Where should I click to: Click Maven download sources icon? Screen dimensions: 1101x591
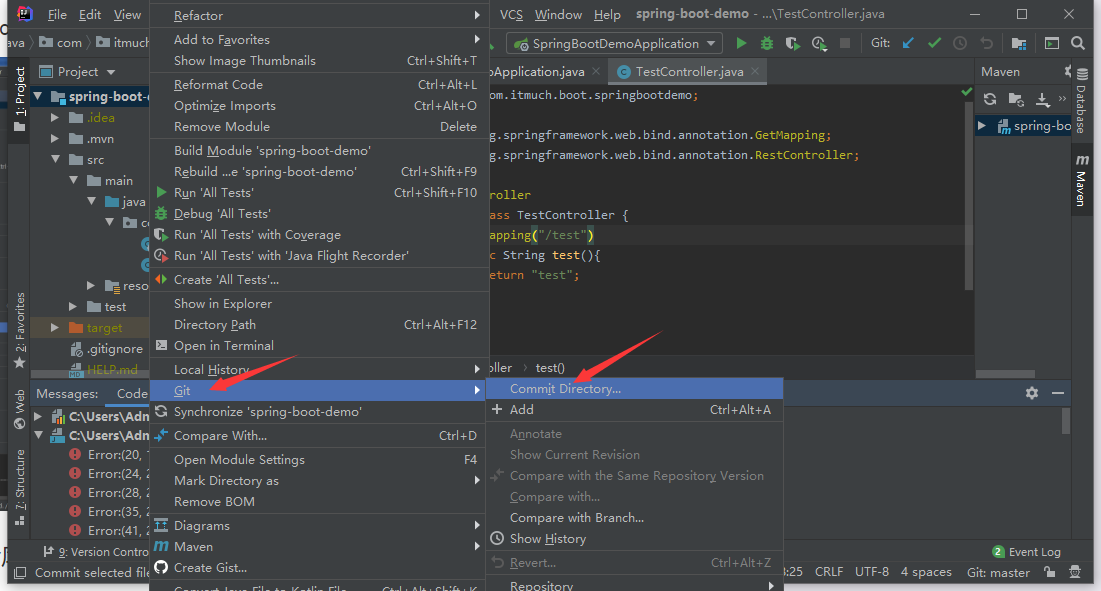tap(1043, 99)
